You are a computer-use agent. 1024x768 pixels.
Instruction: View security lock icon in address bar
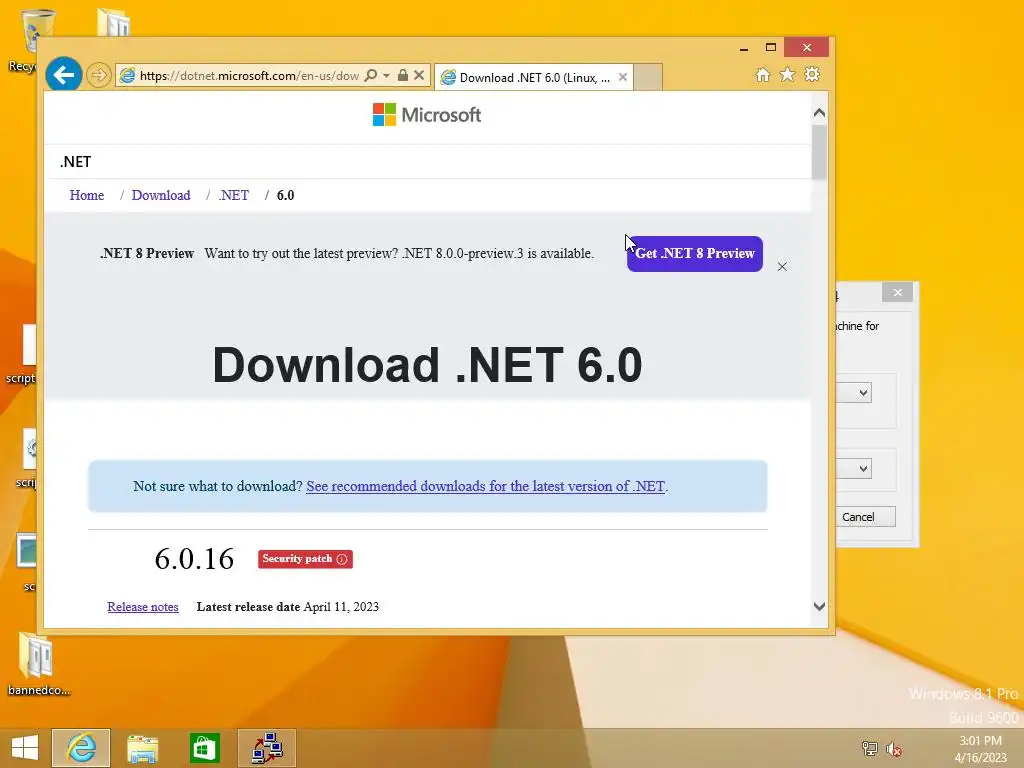click(x=403, y=75)
